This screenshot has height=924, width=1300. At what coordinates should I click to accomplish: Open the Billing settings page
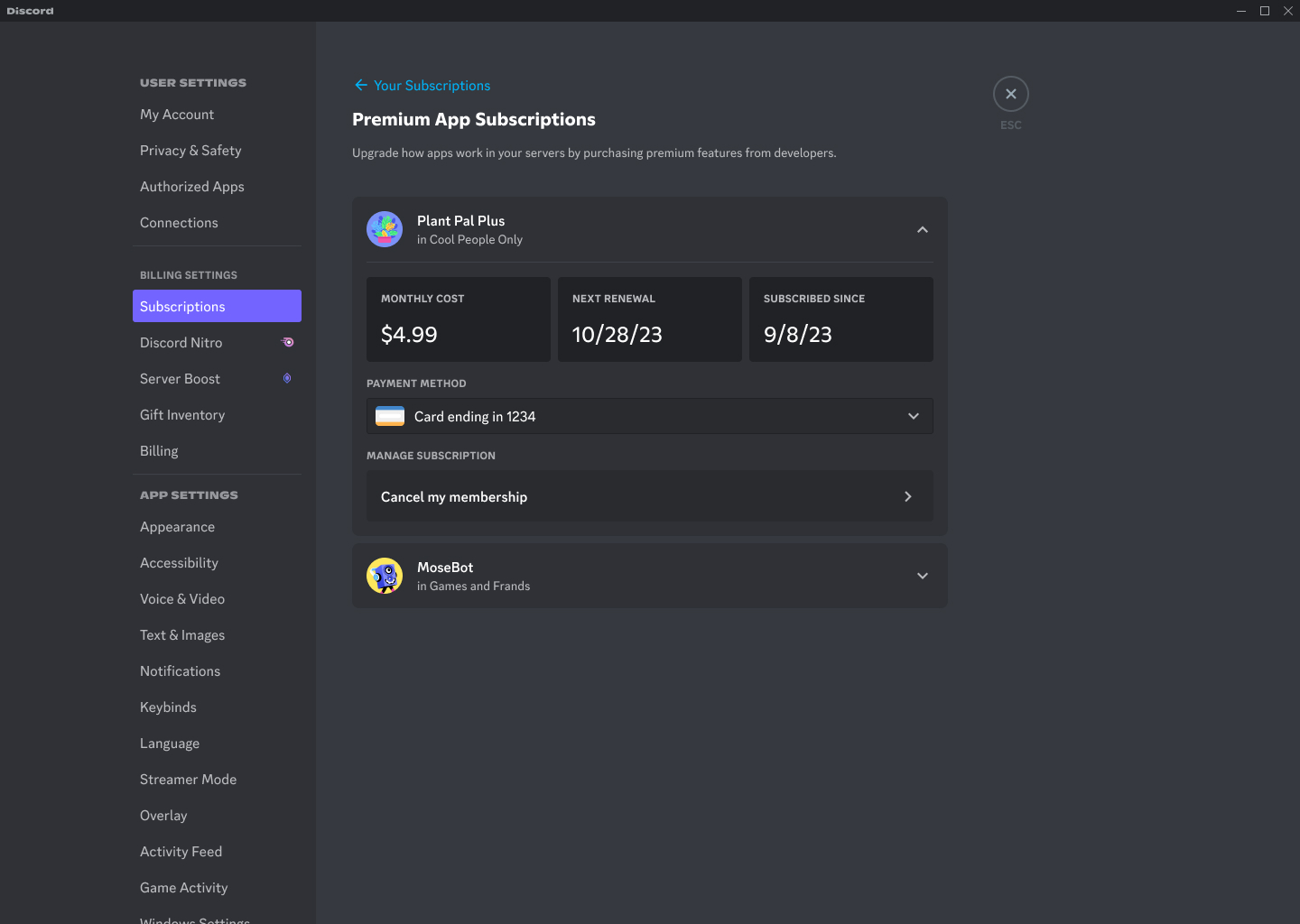pos(159,450)
